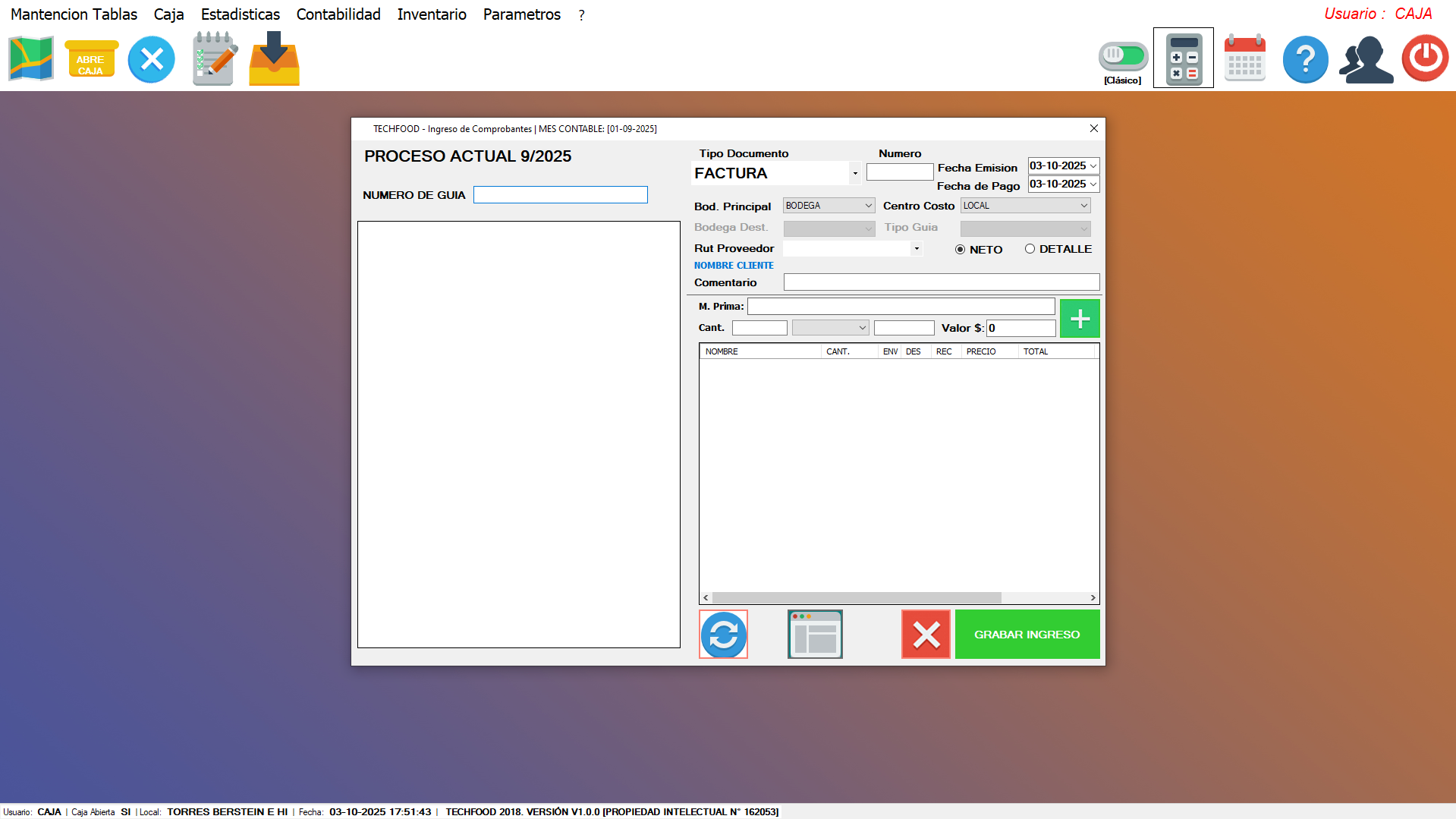Select the DETALLE radio option

(x=1030, y=249)
